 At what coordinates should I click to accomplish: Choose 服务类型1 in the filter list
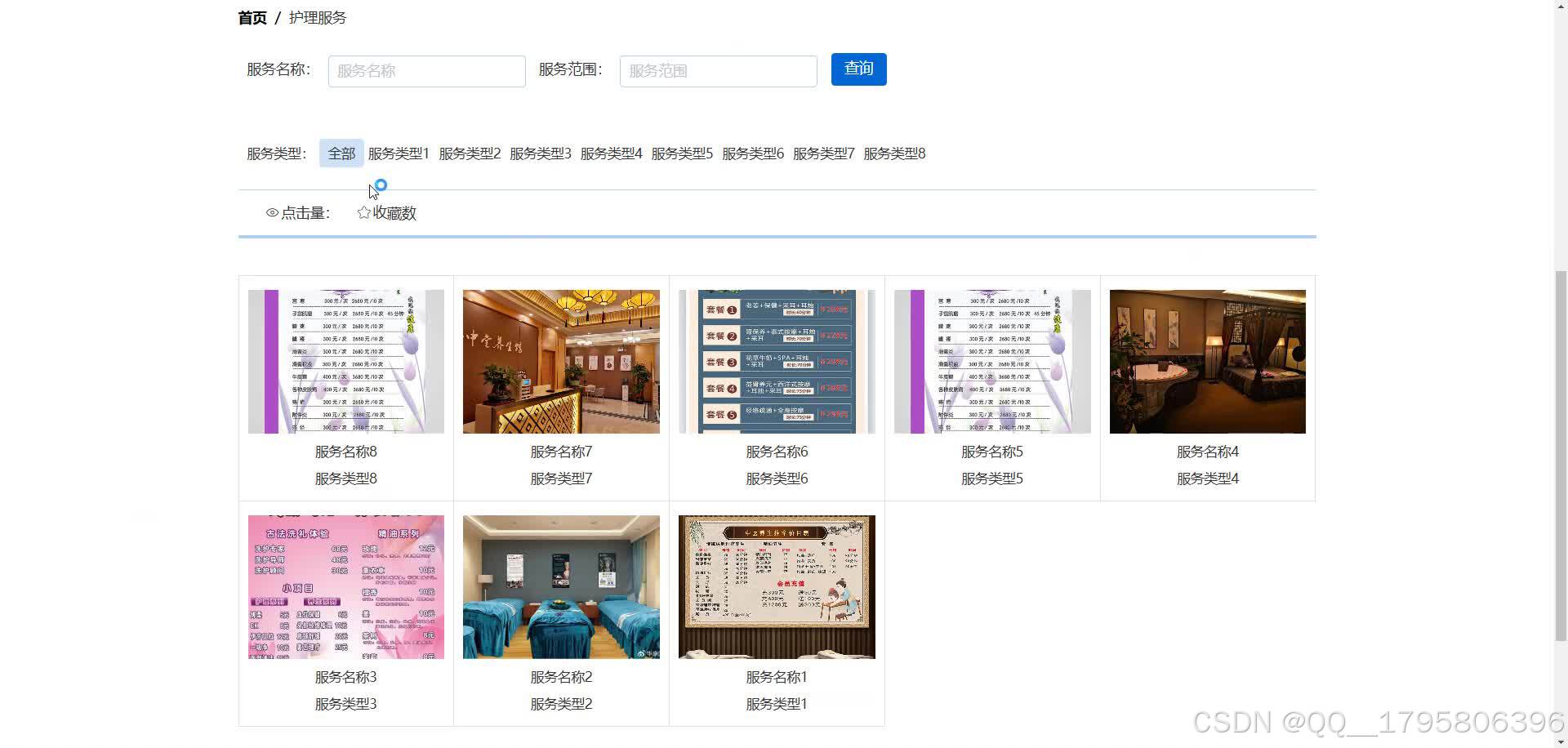click(398, 153)
